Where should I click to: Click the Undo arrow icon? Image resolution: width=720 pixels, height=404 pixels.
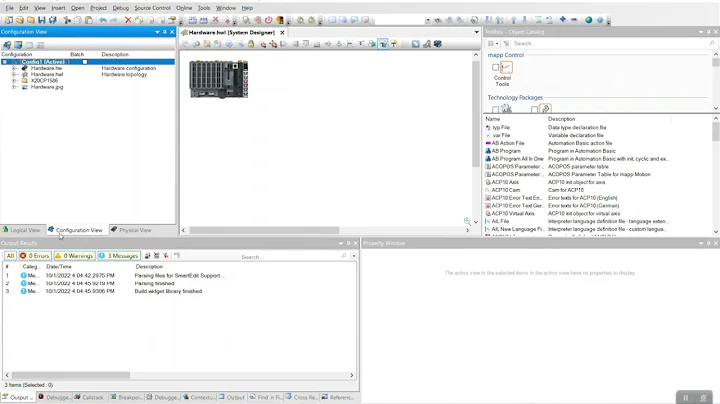click(103, 20)
